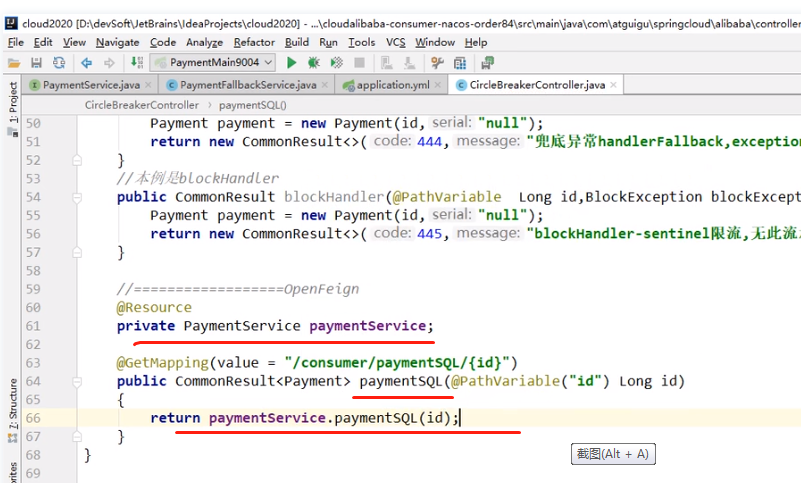Image resolution: width=801 pixels, height=483 pixels.
Task: Click the @Resource annotation on line 60
Action: [x=154, y=308]
